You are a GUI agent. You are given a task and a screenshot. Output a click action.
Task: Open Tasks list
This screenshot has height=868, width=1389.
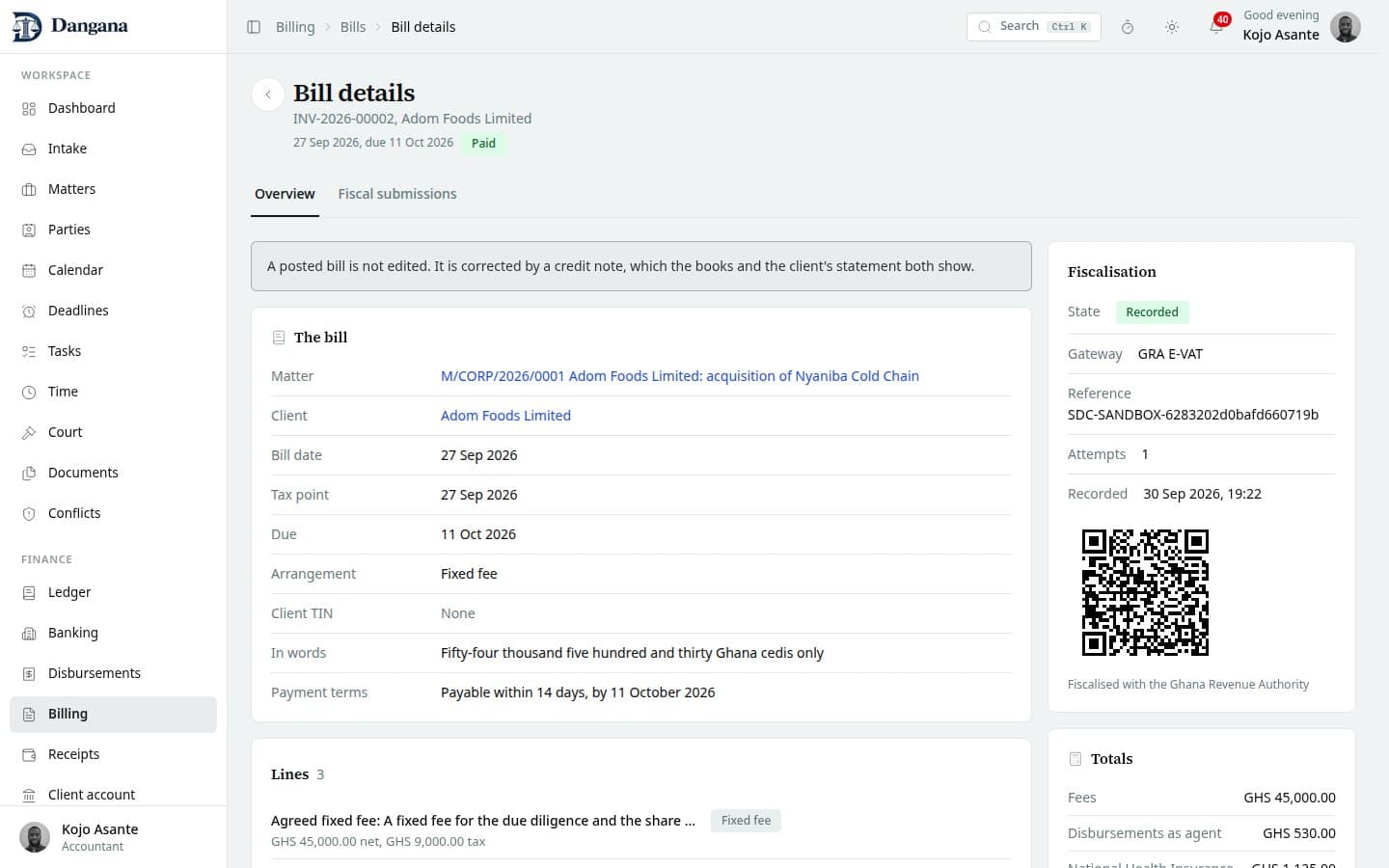pos(114,351)
